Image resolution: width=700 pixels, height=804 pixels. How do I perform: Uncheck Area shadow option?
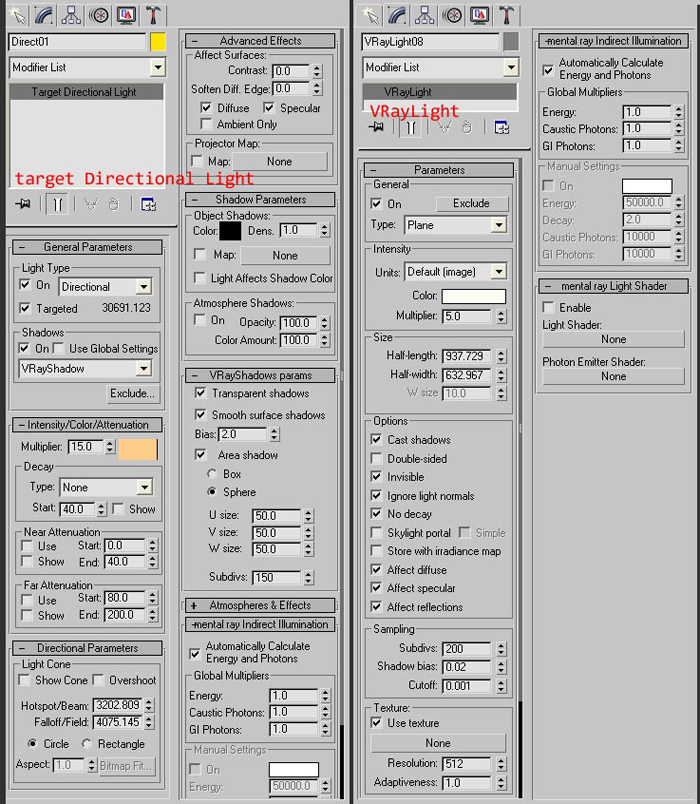click(x=201, y=455)
